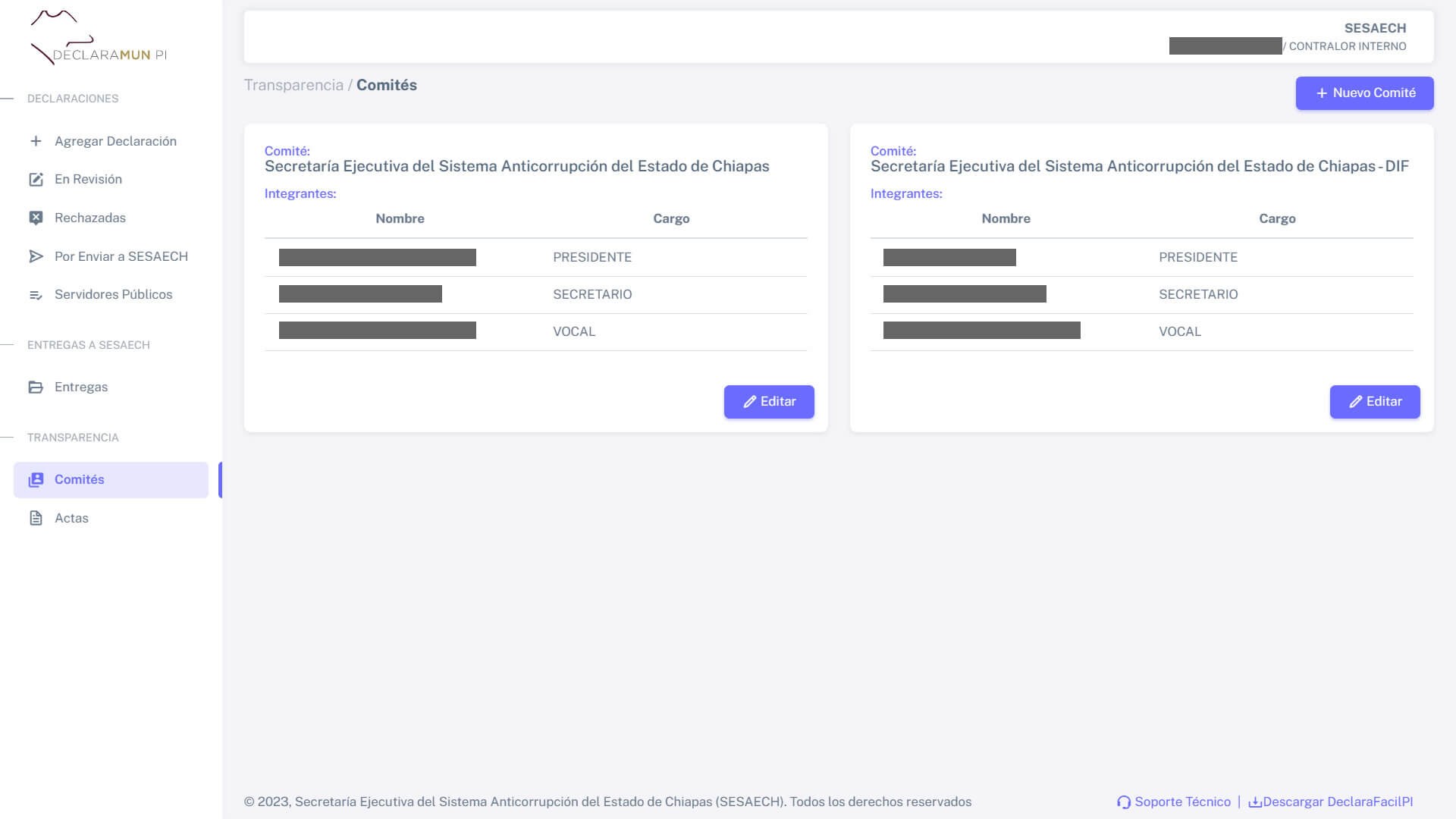Click the plus icon beside Agregar Declaración
Viewport: 1456px width, 819px height.
[36, 141]
